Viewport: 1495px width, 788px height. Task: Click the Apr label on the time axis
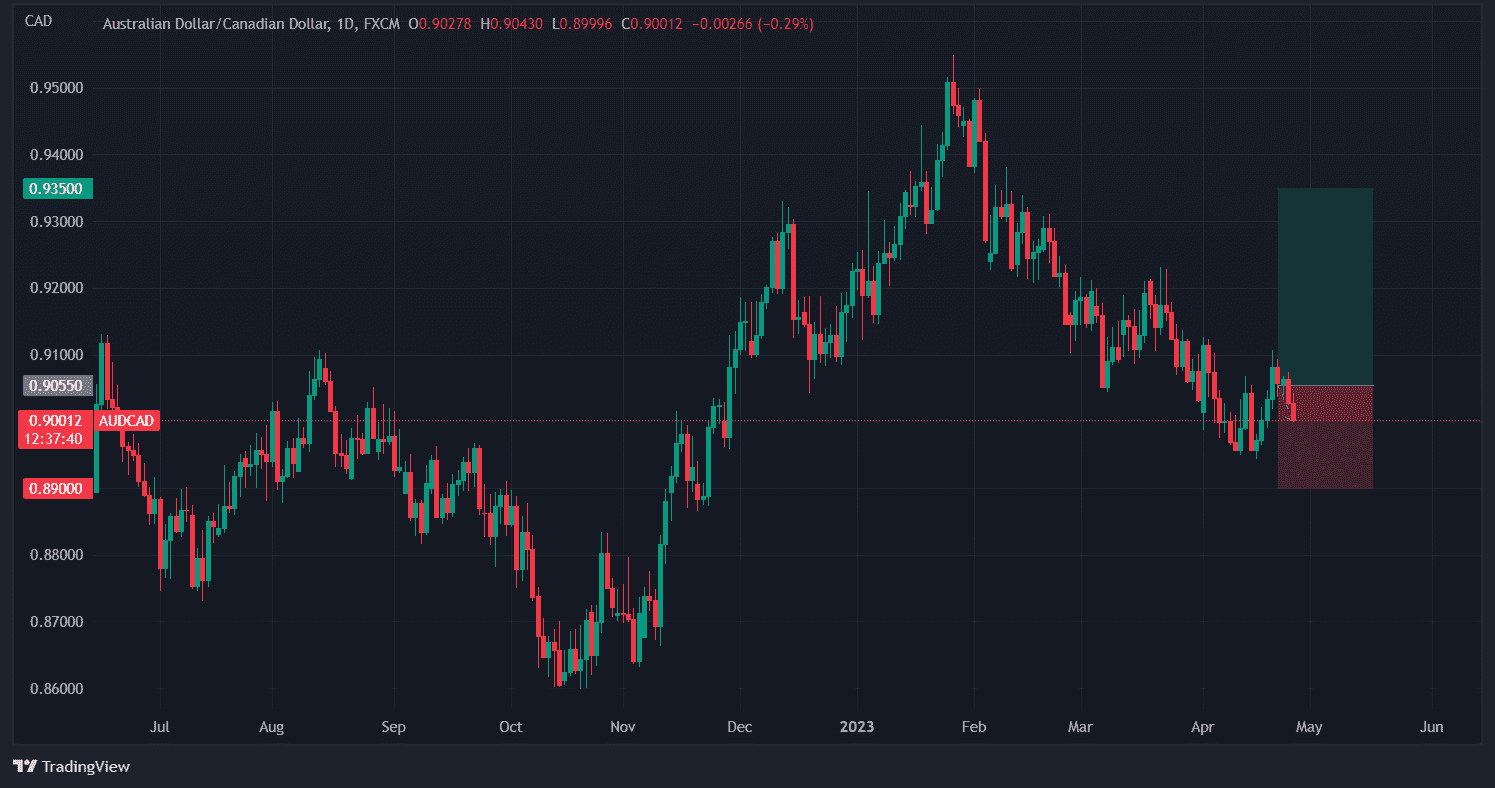(1203, 727)
